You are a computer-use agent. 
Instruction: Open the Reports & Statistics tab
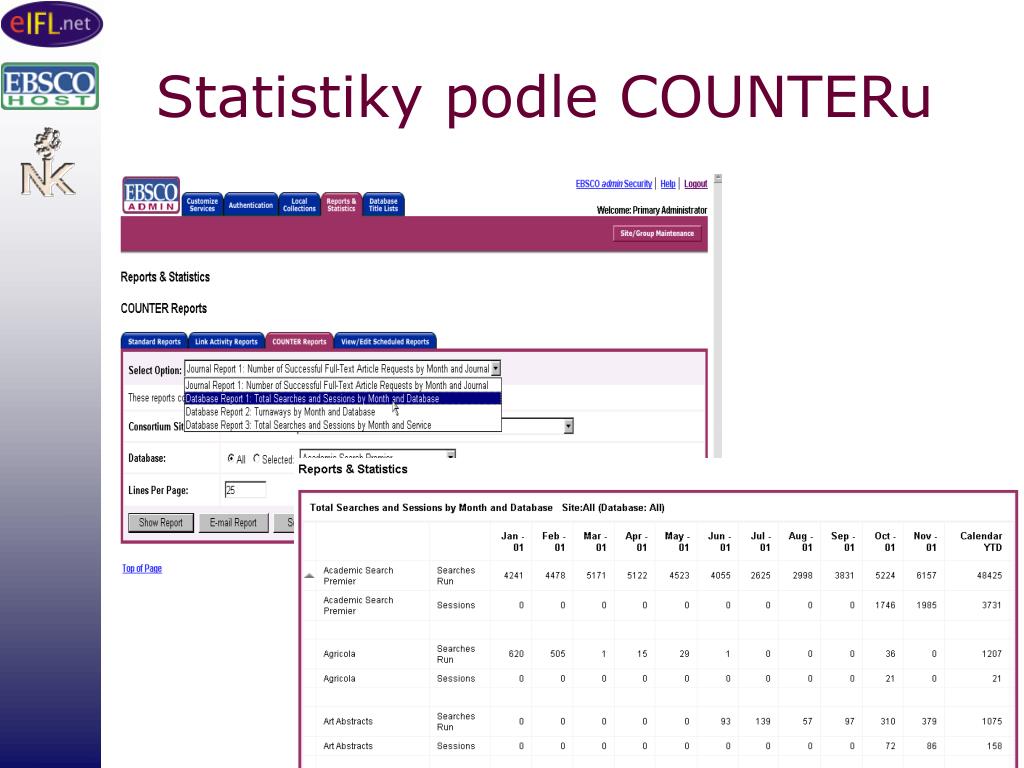(x=341, y=204)
